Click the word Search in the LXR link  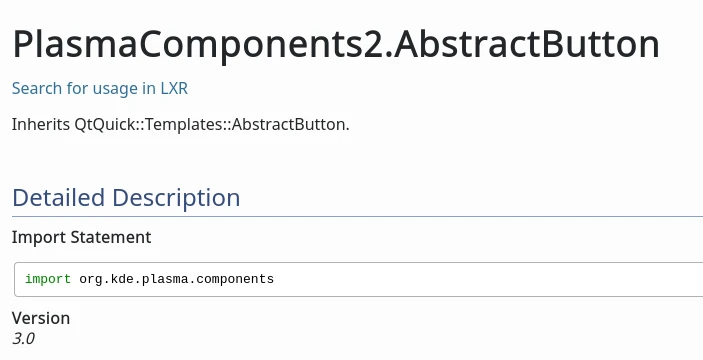pyautogui.click(x=37, y=88)
